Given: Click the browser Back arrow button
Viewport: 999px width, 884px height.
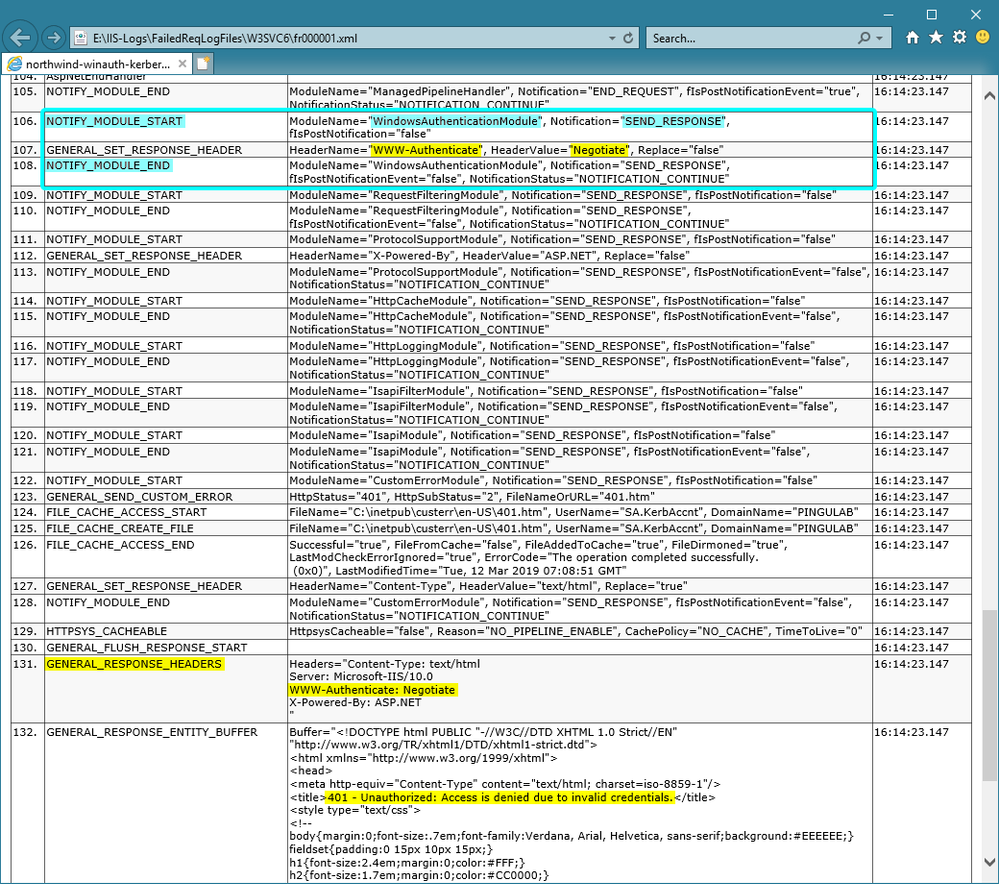Looking at the screenshot, I should click(x=21, y=38).
